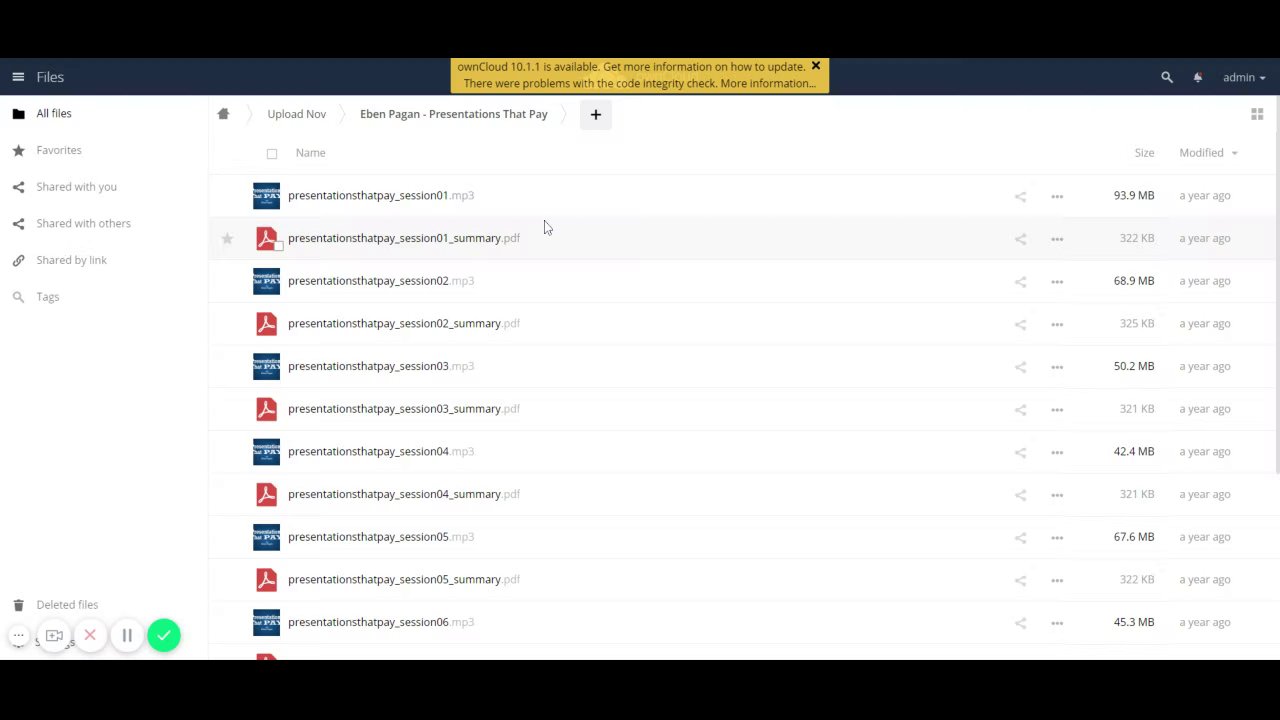This screenshot has width=1280, height=720.
Task: Open more actions for session01_summary.pdf
Action: pyautogui.click(x=1057, y=239)
